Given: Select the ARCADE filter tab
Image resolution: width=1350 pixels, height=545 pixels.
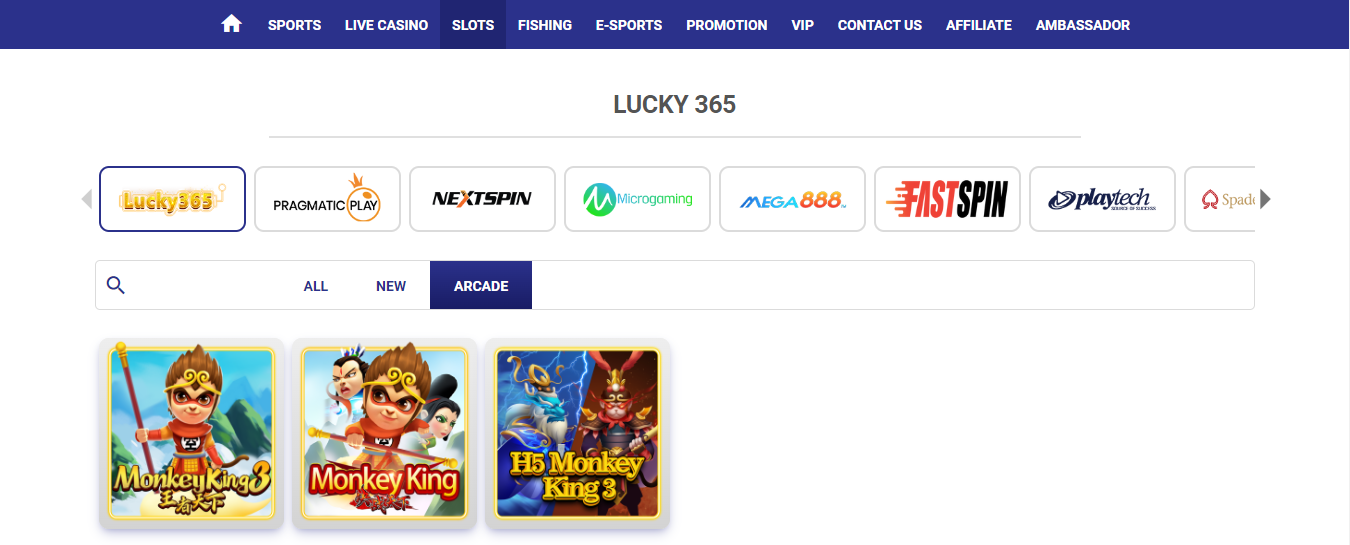Looking at the screenshot, I should coord(481,286).
